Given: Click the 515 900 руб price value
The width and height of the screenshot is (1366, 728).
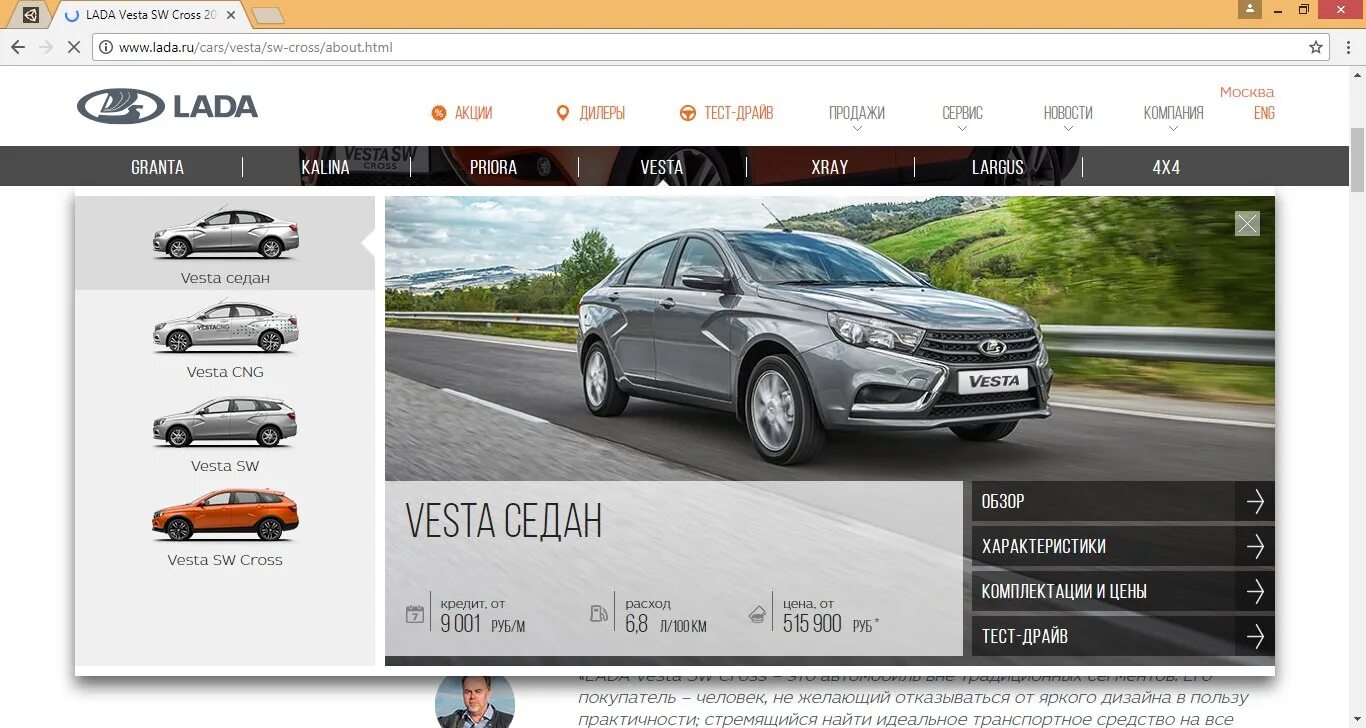Looking at the screenshot, I should click(x=831, y=624).
